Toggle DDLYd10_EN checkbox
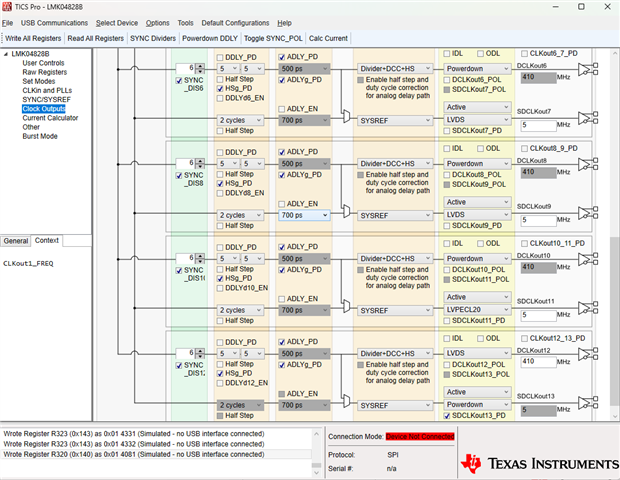 tap(220, 288)
